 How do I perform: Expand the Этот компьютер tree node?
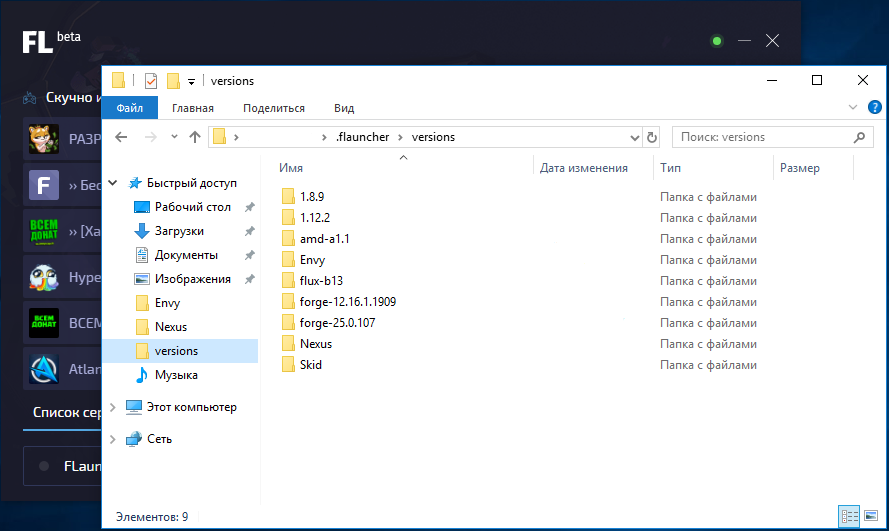pos(112,407)
